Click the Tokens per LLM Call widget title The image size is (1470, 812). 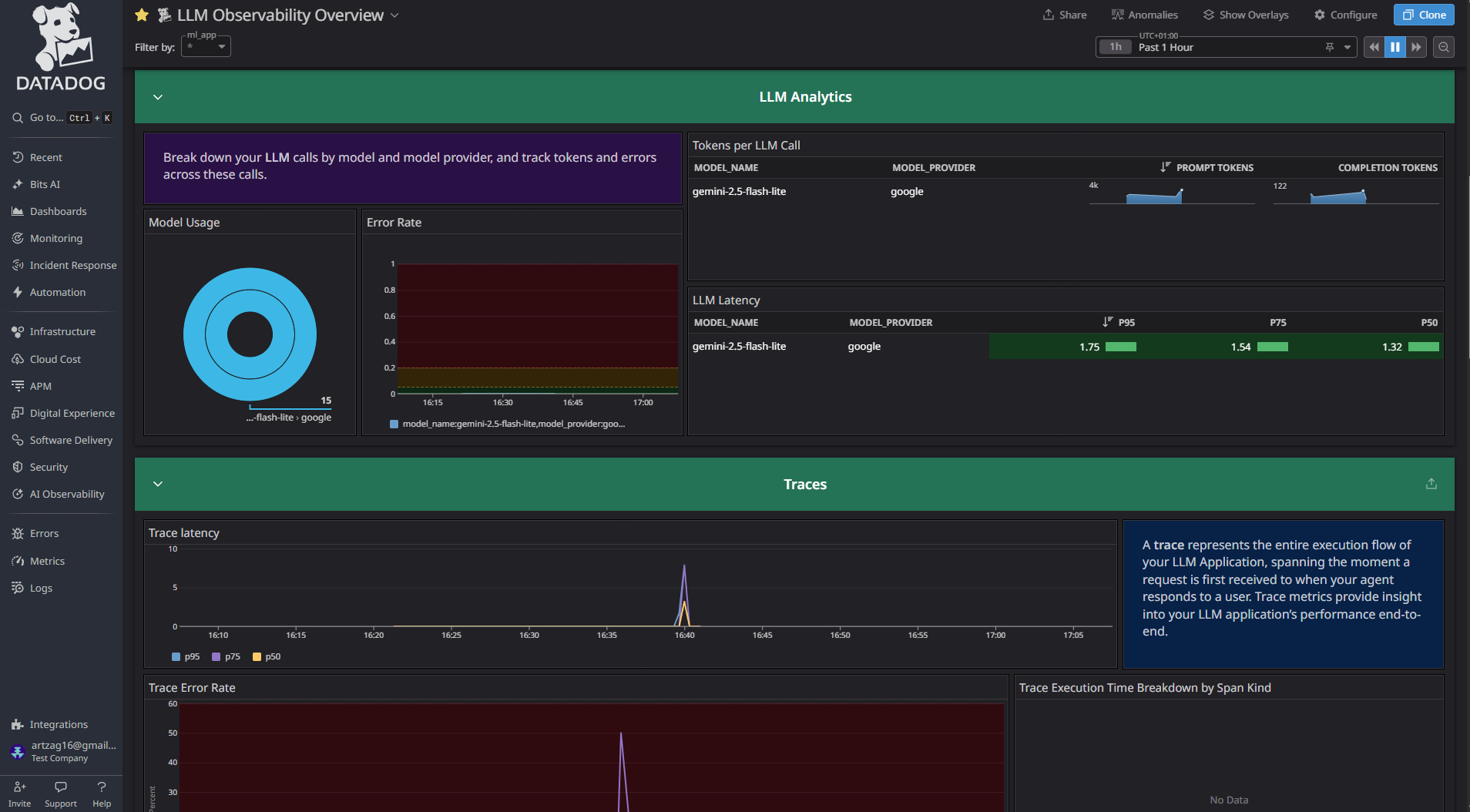(x=746, y=145)
